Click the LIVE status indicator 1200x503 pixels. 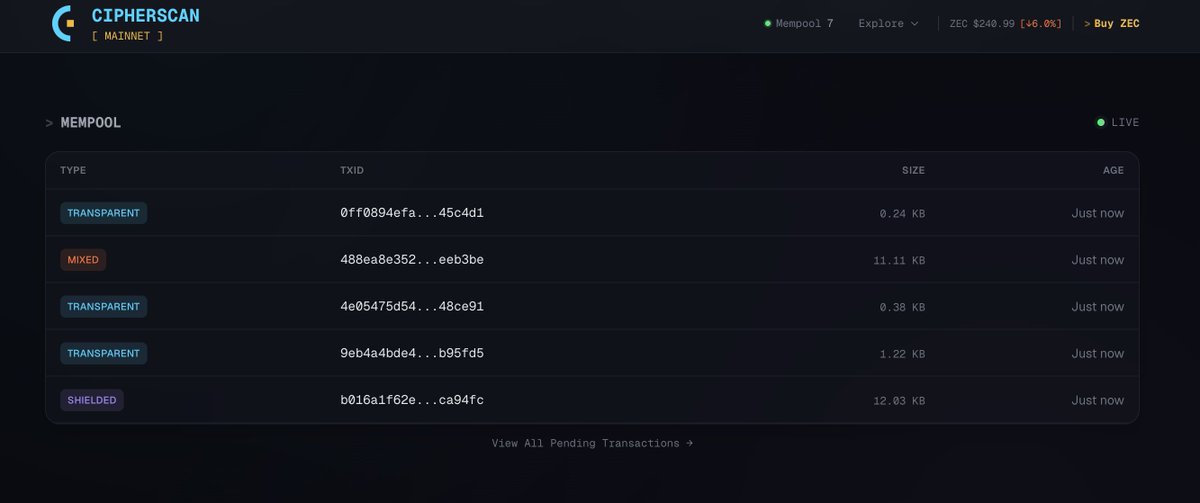tap(1118, 122)
